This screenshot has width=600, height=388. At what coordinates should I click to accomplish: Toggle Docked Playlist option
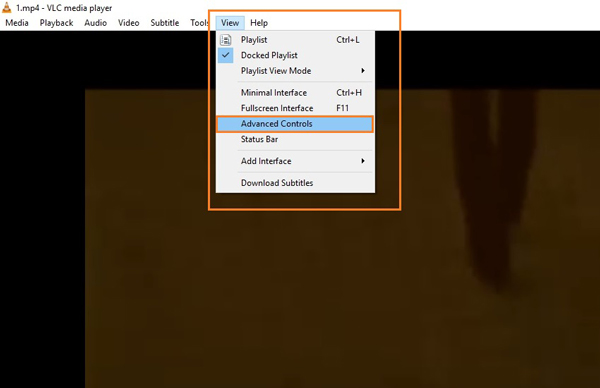pyautogui.click(x=295, y=55)
